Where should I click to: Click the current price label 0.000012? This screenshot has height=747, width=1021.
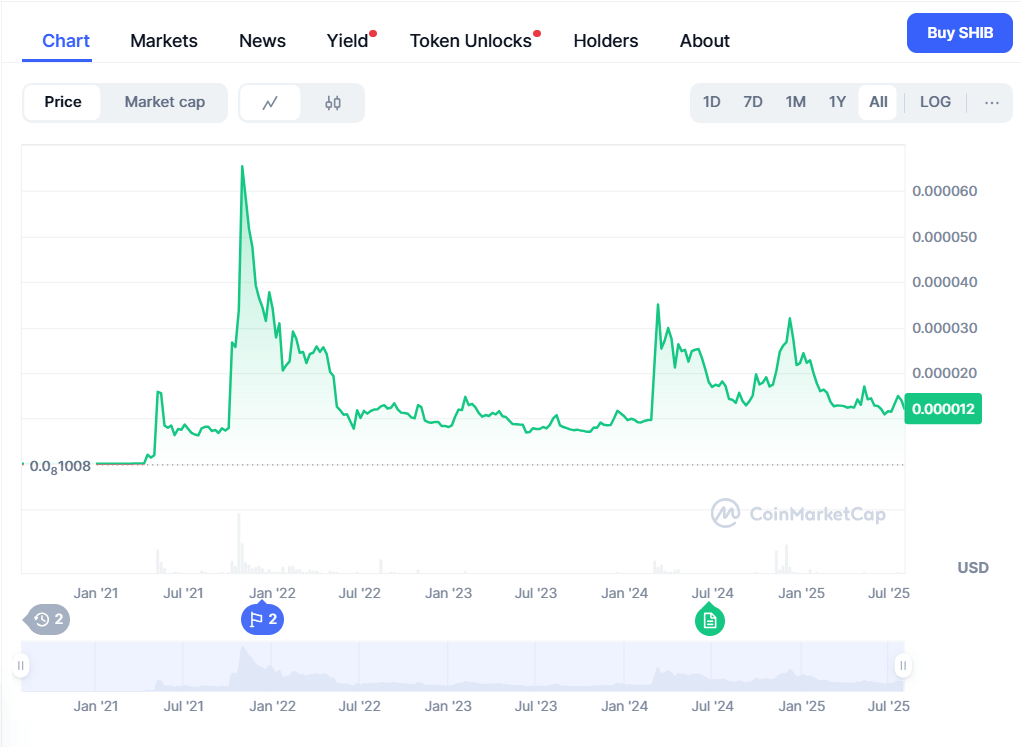(x=943, y=409)
